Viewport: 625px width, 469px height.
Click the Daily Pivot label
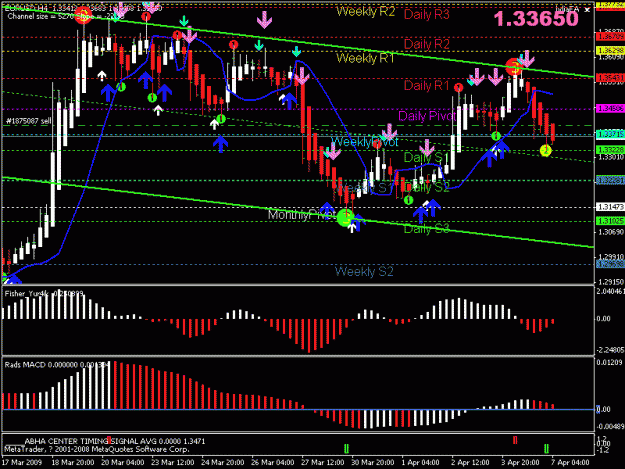coord(426,116)
